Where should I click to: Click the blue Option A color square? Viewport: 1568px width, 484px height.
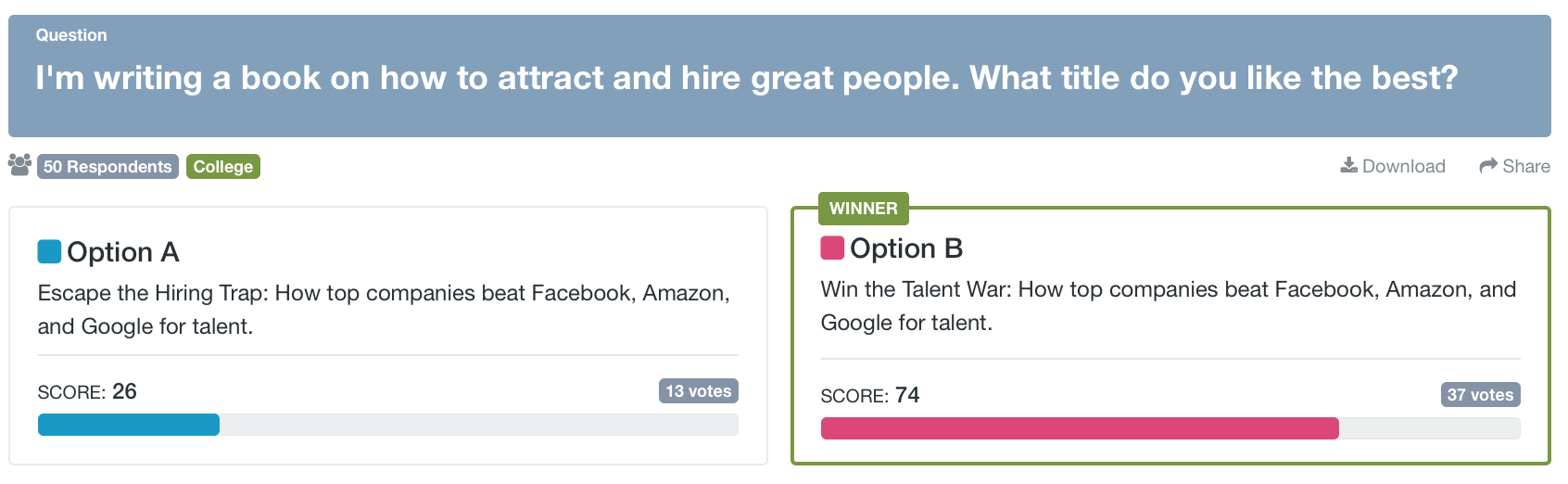pyautogui.click(x=49, y=251)
